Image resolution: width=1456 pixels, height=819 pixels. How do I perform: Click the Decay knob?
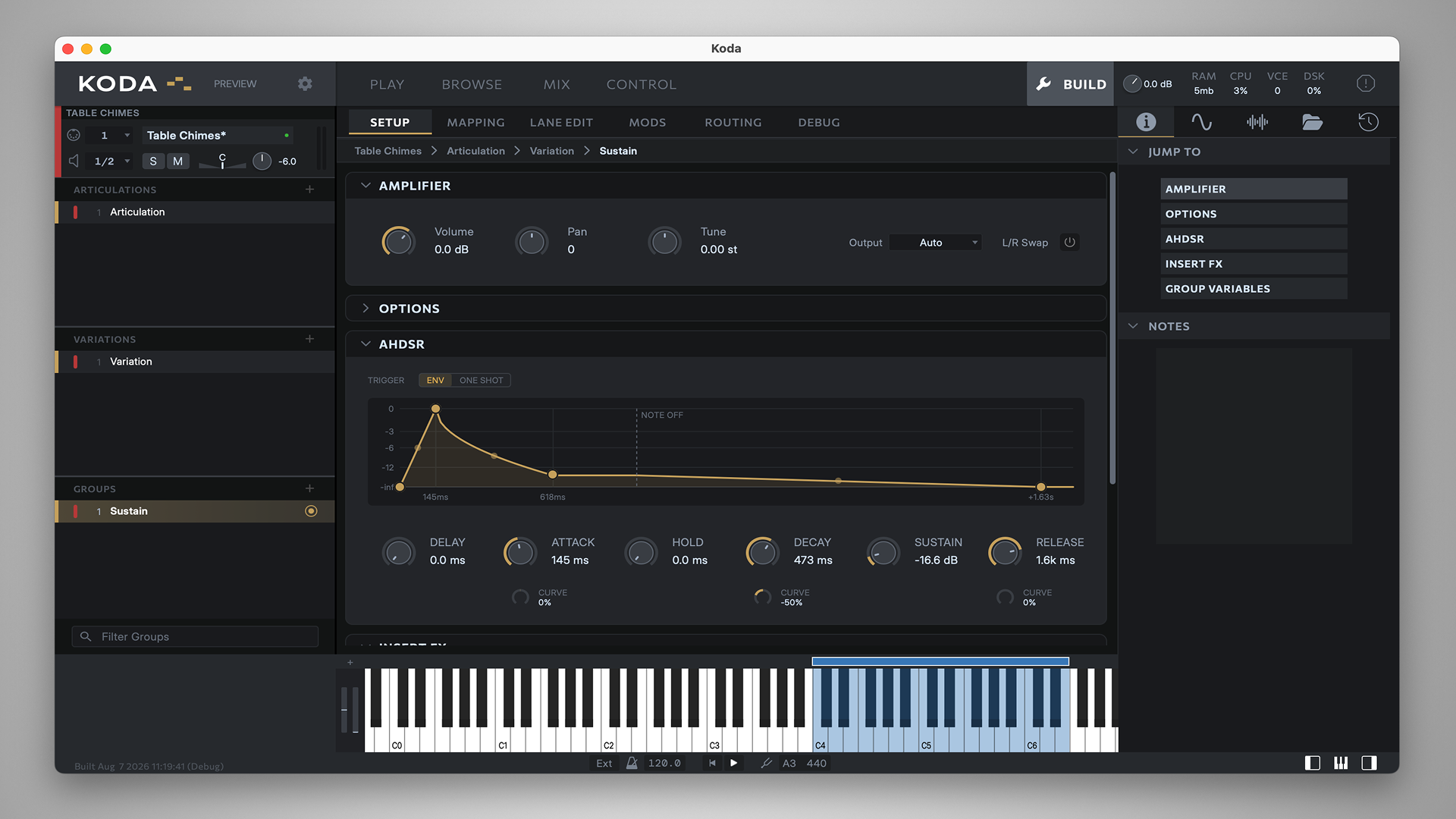pyautogui.click(x=762, y=552)
